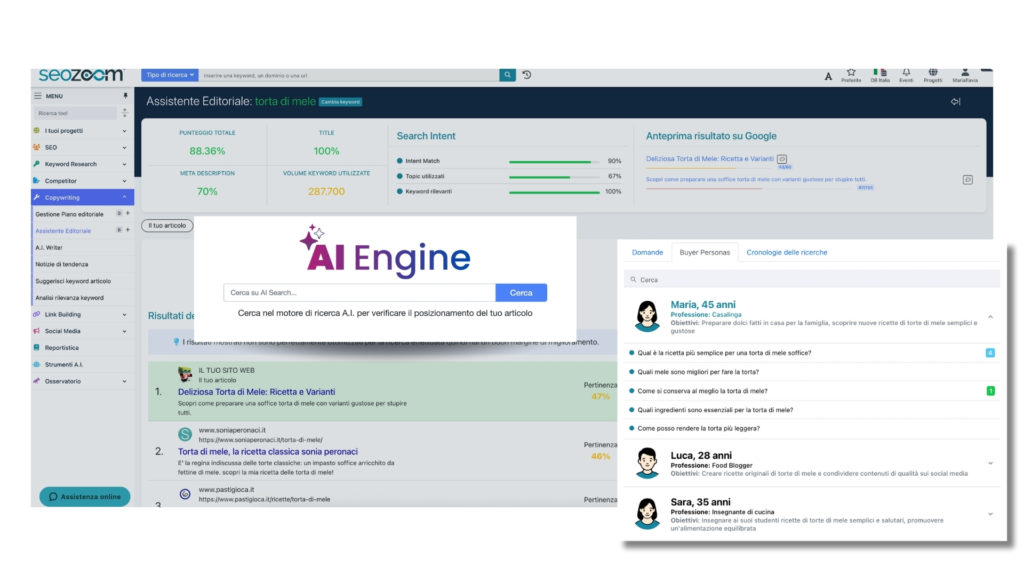
Task: Open the A.I. Writer menu item
Action: (49, 248)
